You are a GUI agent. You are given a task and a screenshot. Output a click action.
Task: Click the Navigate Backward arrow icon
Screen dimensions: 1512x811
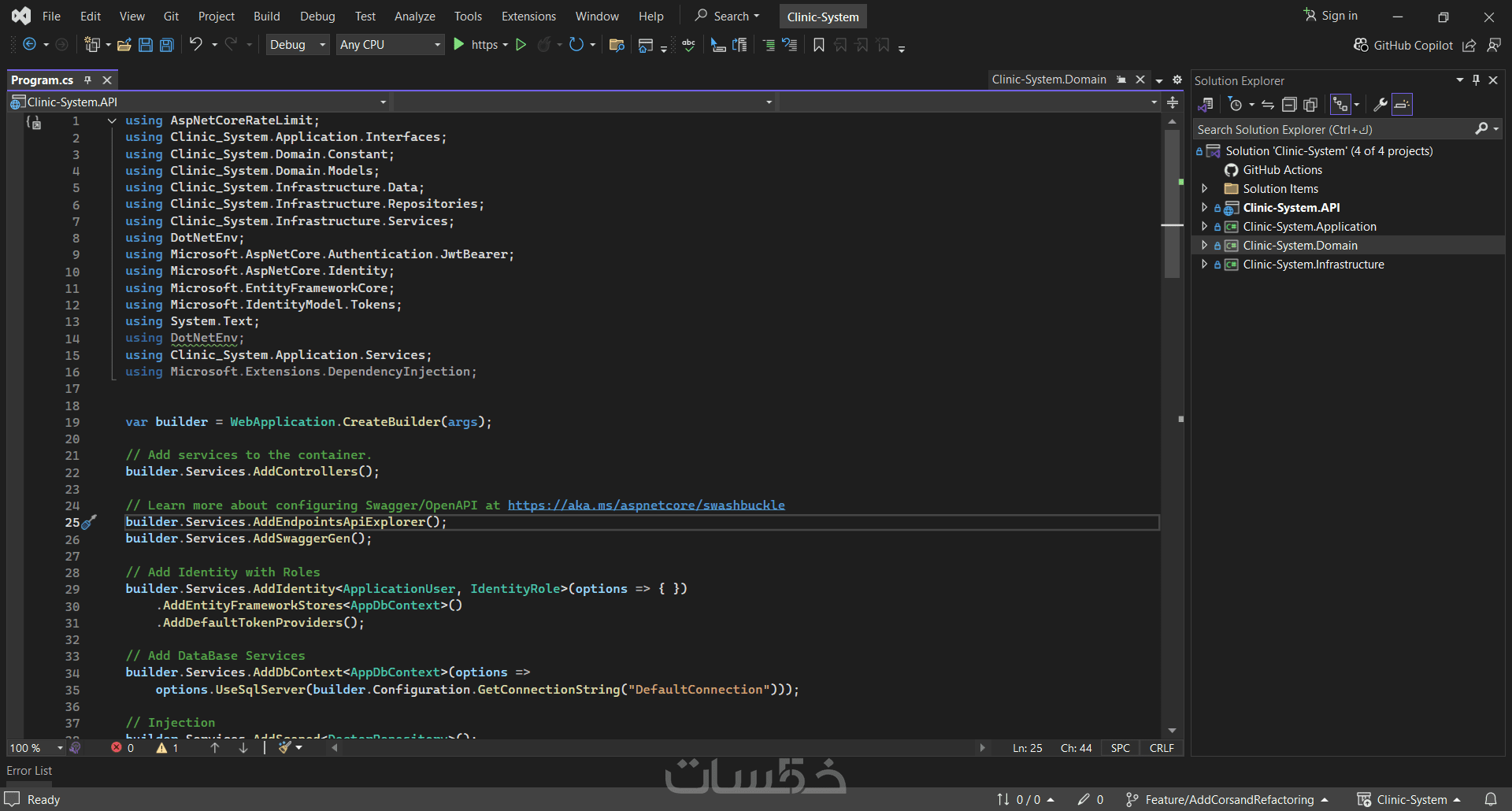click(30, 45)
